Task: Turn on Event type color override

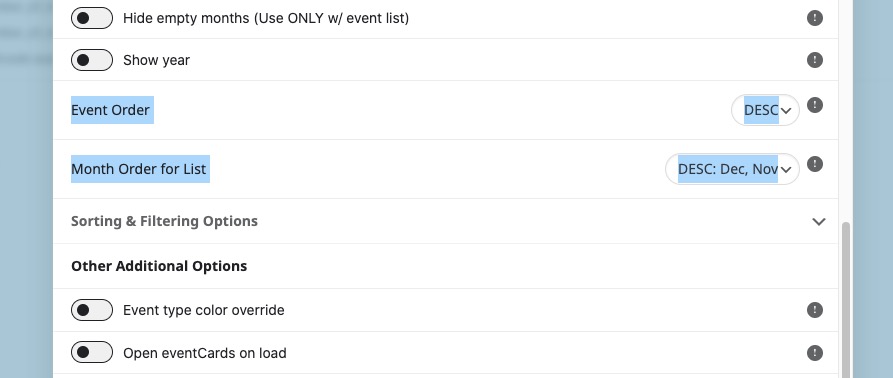Action: [92, 310]
